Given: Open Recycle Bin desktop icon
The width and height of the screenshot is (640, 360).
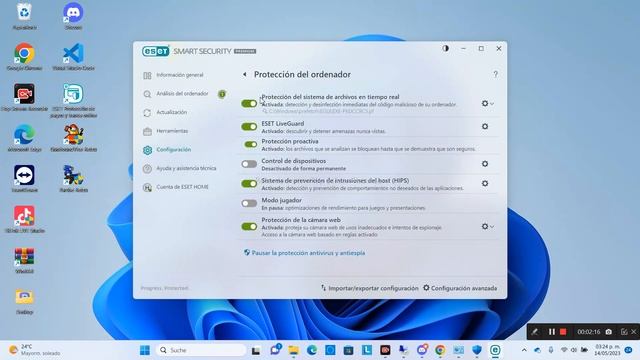Looking at the screenshot, I should [24, 16].
